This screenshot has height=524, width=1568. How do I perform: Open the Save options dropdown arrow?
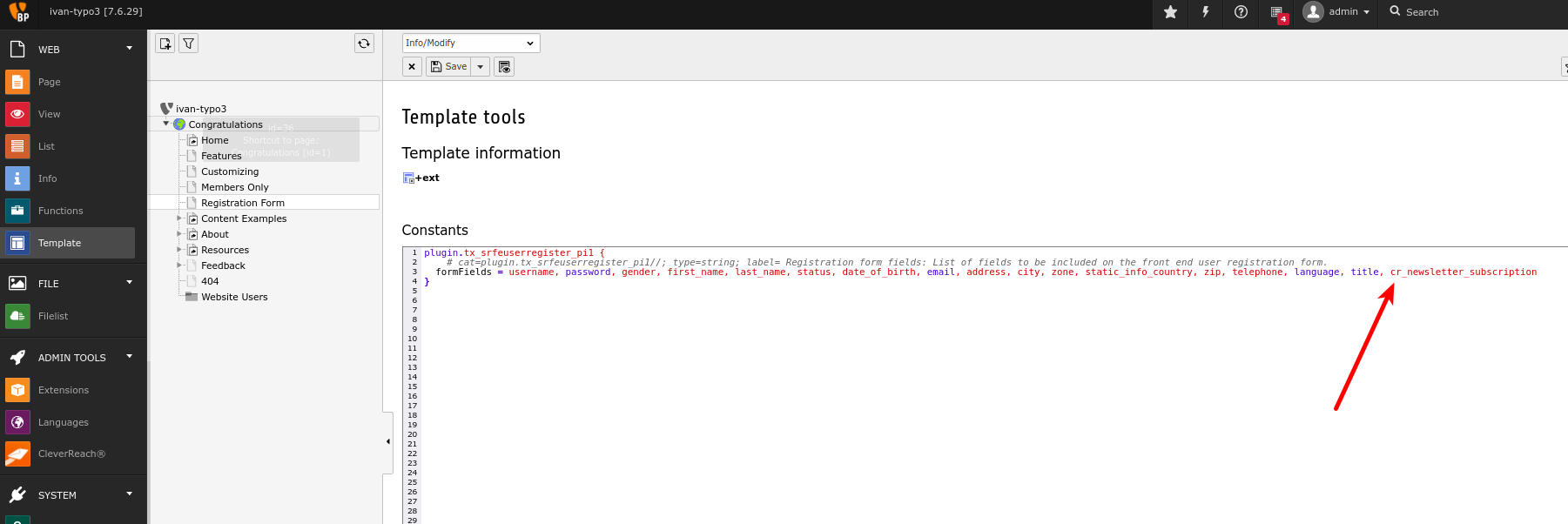pos(480,67)
